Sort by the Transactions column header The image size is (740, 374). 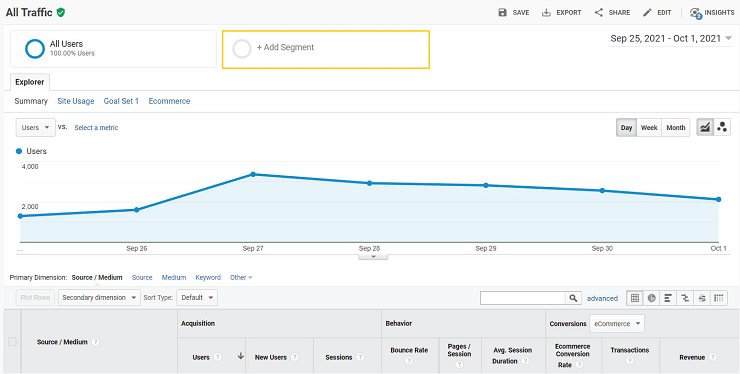[x=630, y=350]
